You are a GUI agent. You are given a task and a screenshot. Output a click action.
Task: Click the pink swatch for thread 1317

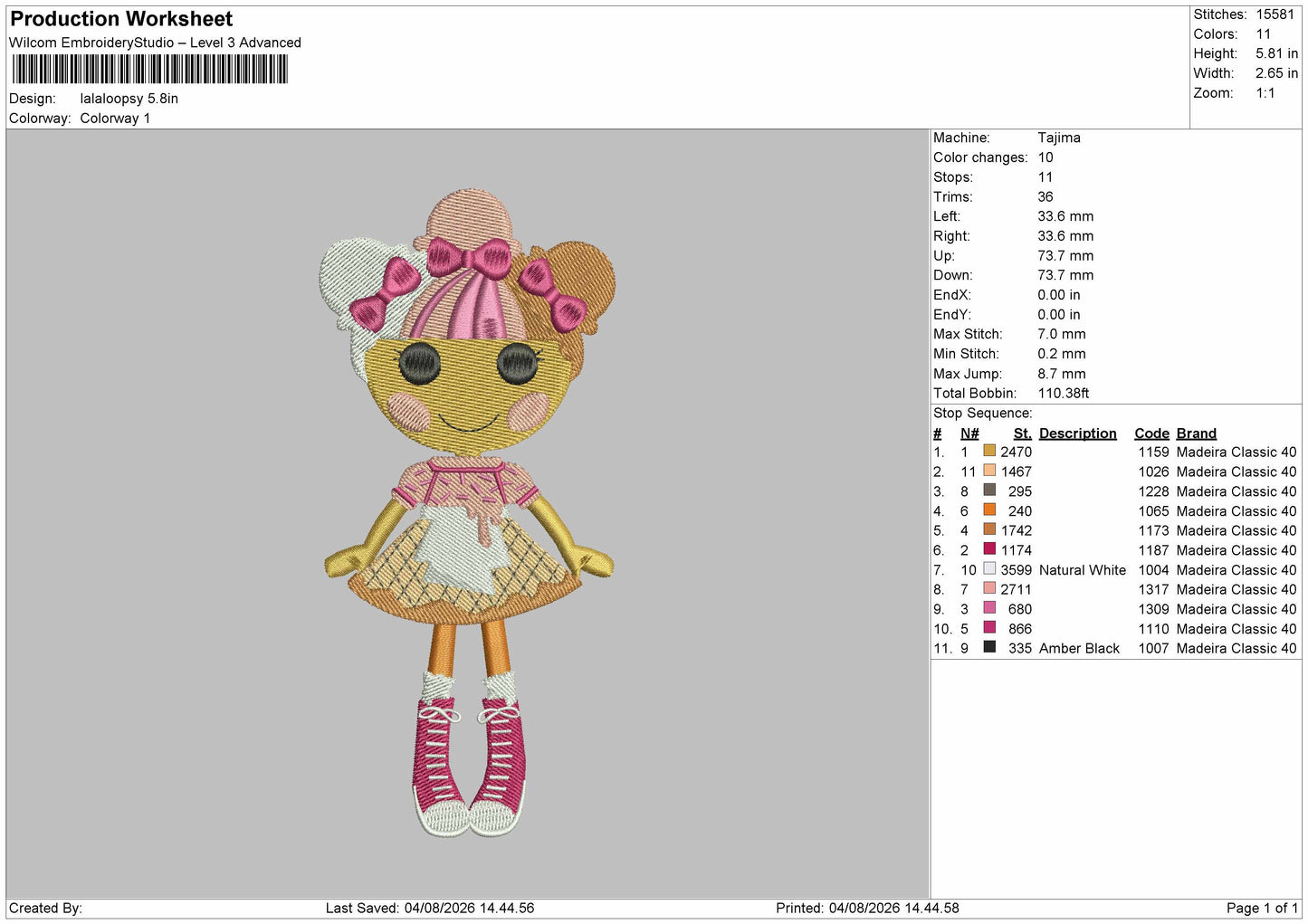[x=989, y=588]
